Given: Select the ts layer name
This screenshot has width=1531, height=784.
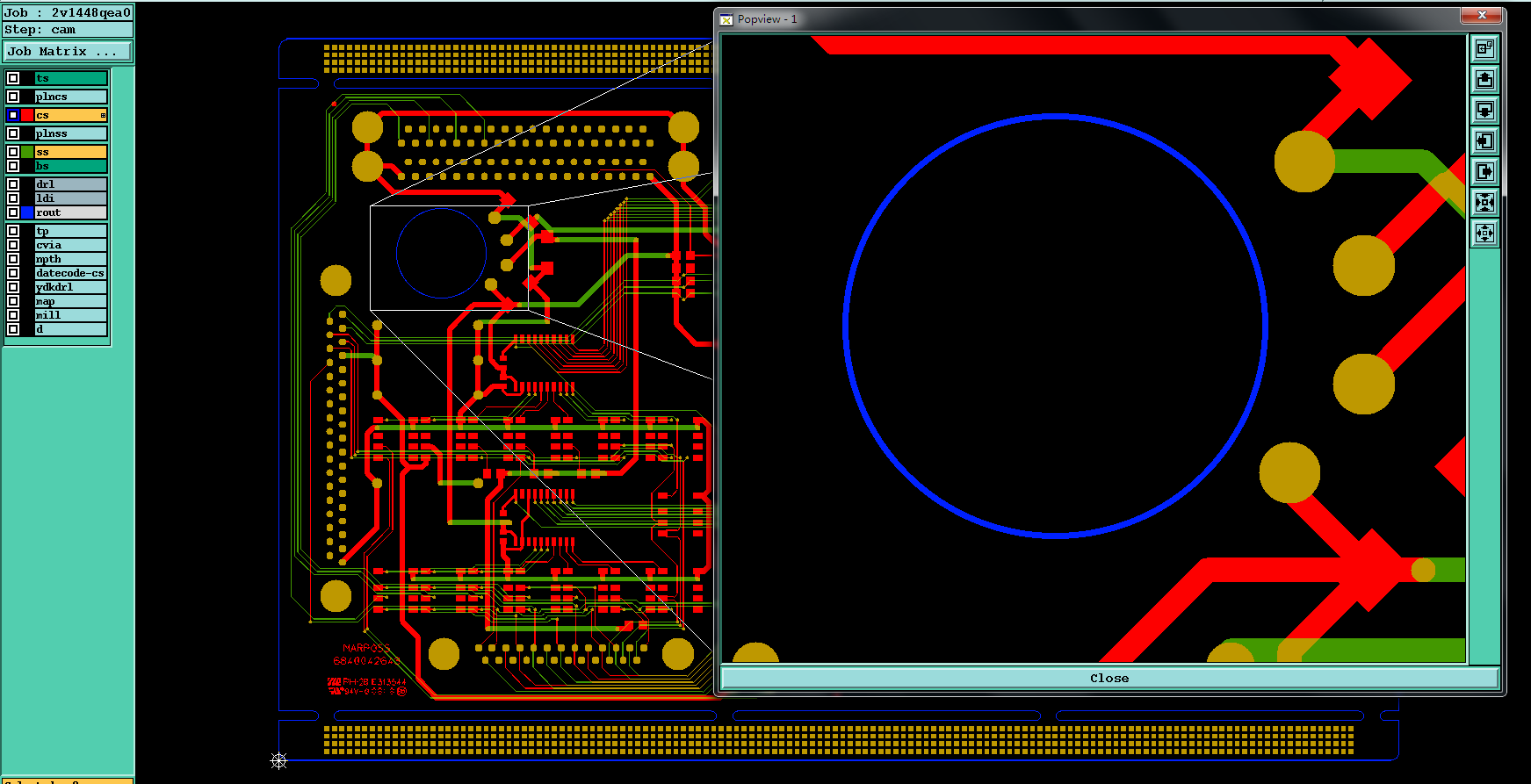Looking at the screenshot, I should [71, 78].
